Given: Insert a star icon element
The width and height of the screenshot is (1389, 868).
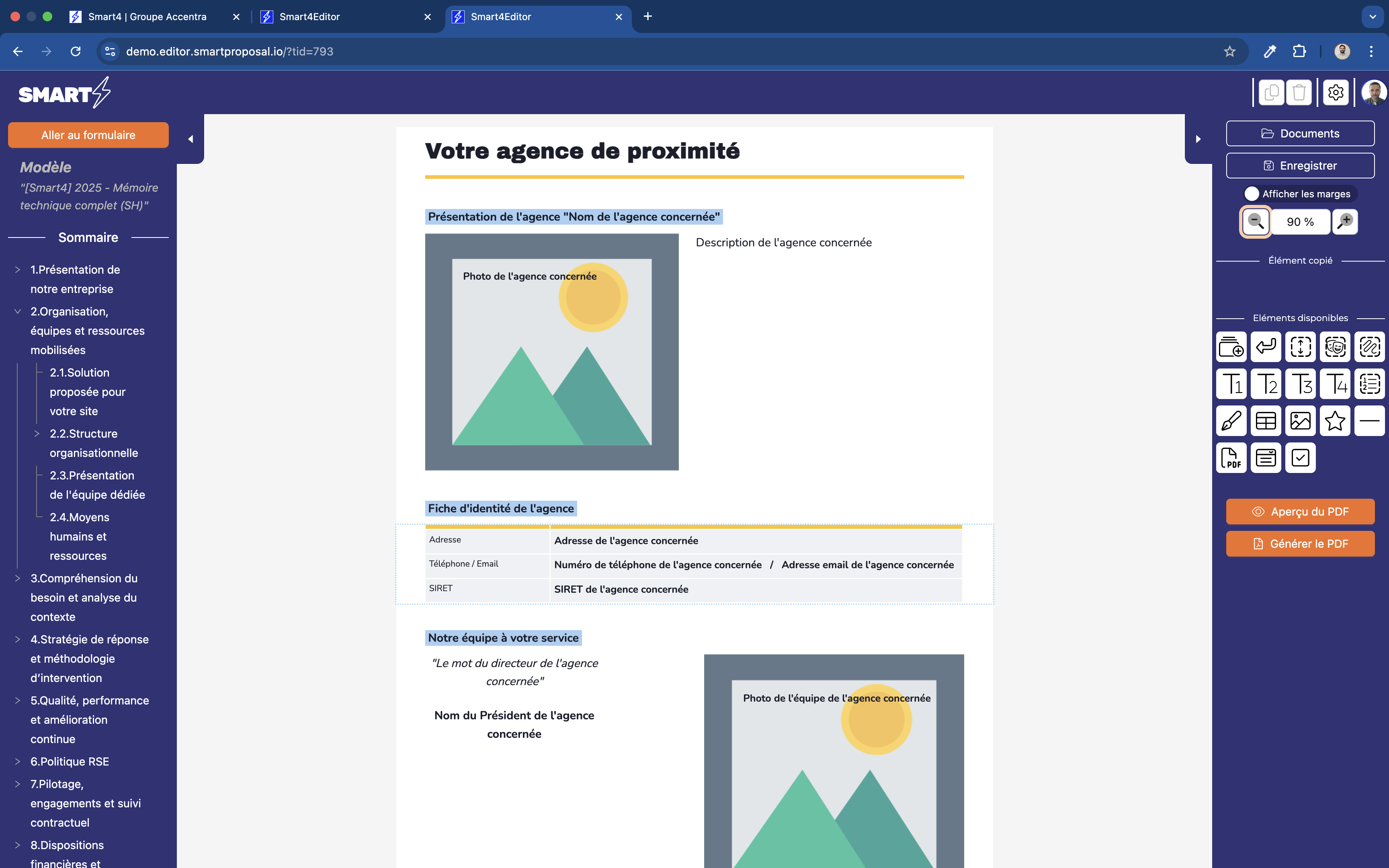Looking at the screenshot, I should tap(1334, 421).
